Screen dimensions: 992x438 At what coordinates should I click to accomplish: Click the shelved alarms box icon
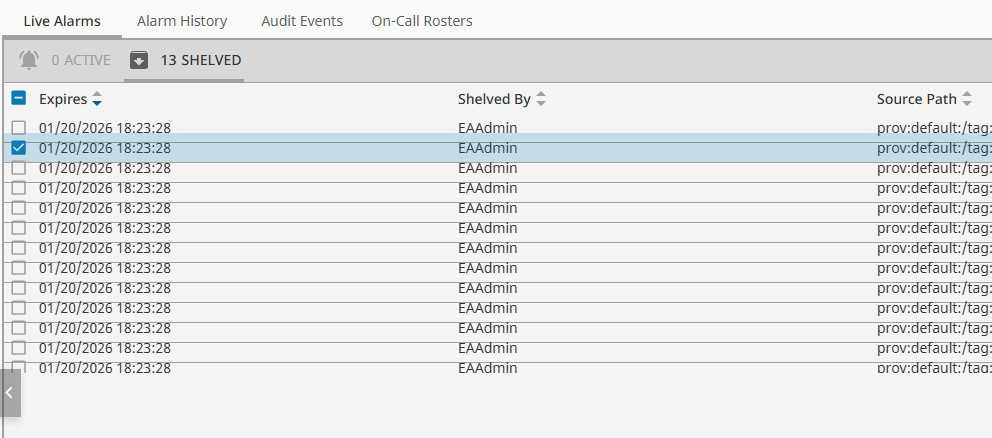[139, 60]
